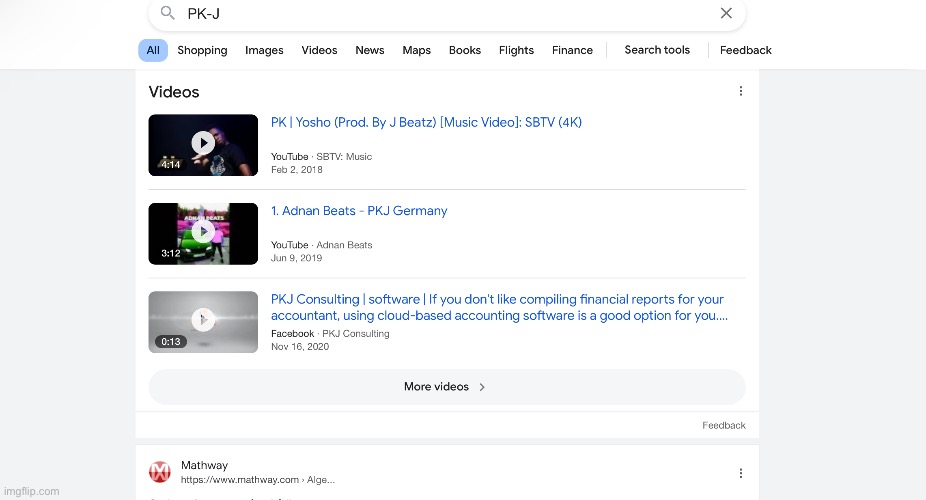This screenshot has width=926, height=500.
Task: Clear the search query with X
Action: pos(726,13)
